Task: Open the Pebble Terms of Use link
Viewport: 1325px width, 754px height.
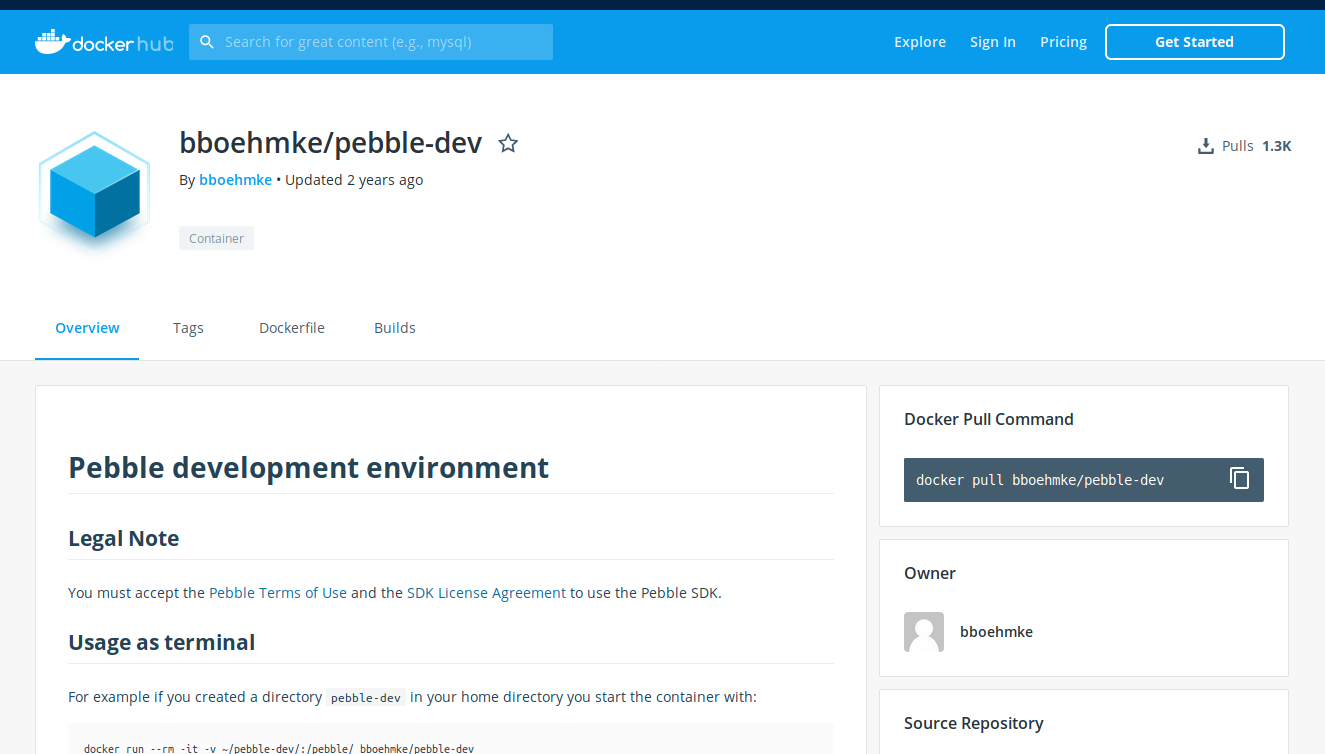Action: (x=278, y=593)
